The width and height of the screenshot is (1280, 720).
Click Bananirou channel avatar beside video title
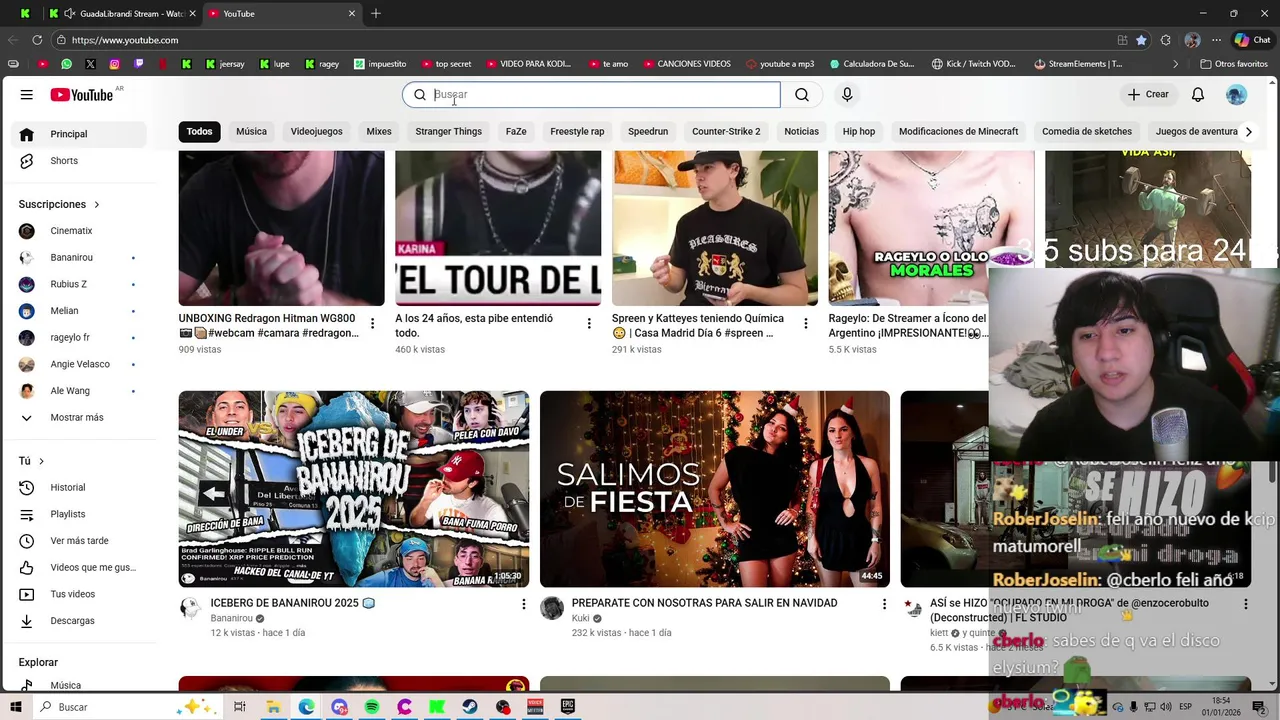(190, 608)
